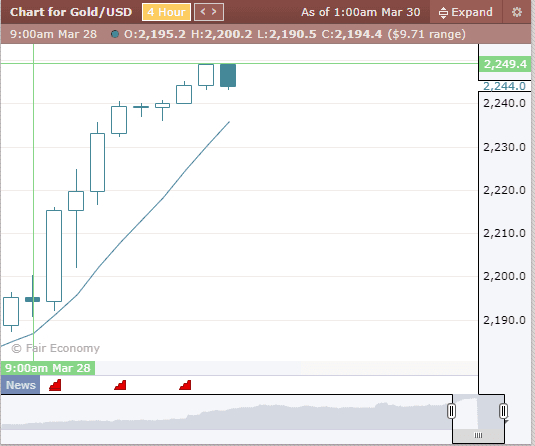535x446 pixels.
Task: Click the third red news impact icon
Action: [185, 385]
